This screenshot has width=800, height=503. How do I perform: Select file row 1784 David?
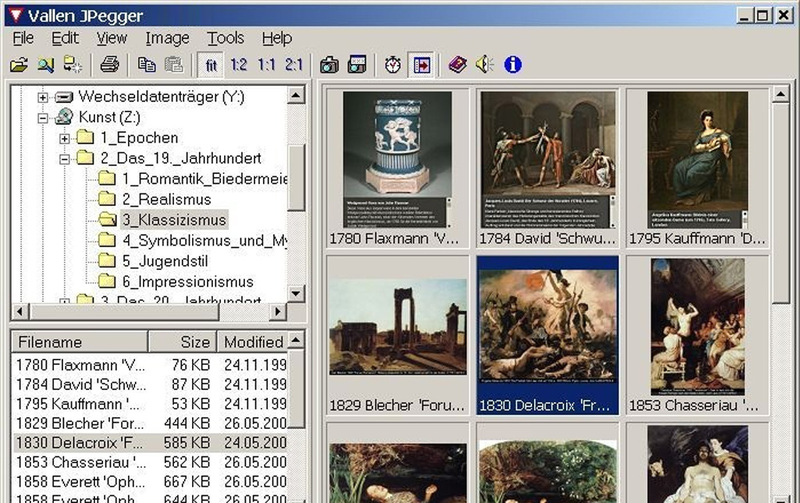click(x=150, y=385)
